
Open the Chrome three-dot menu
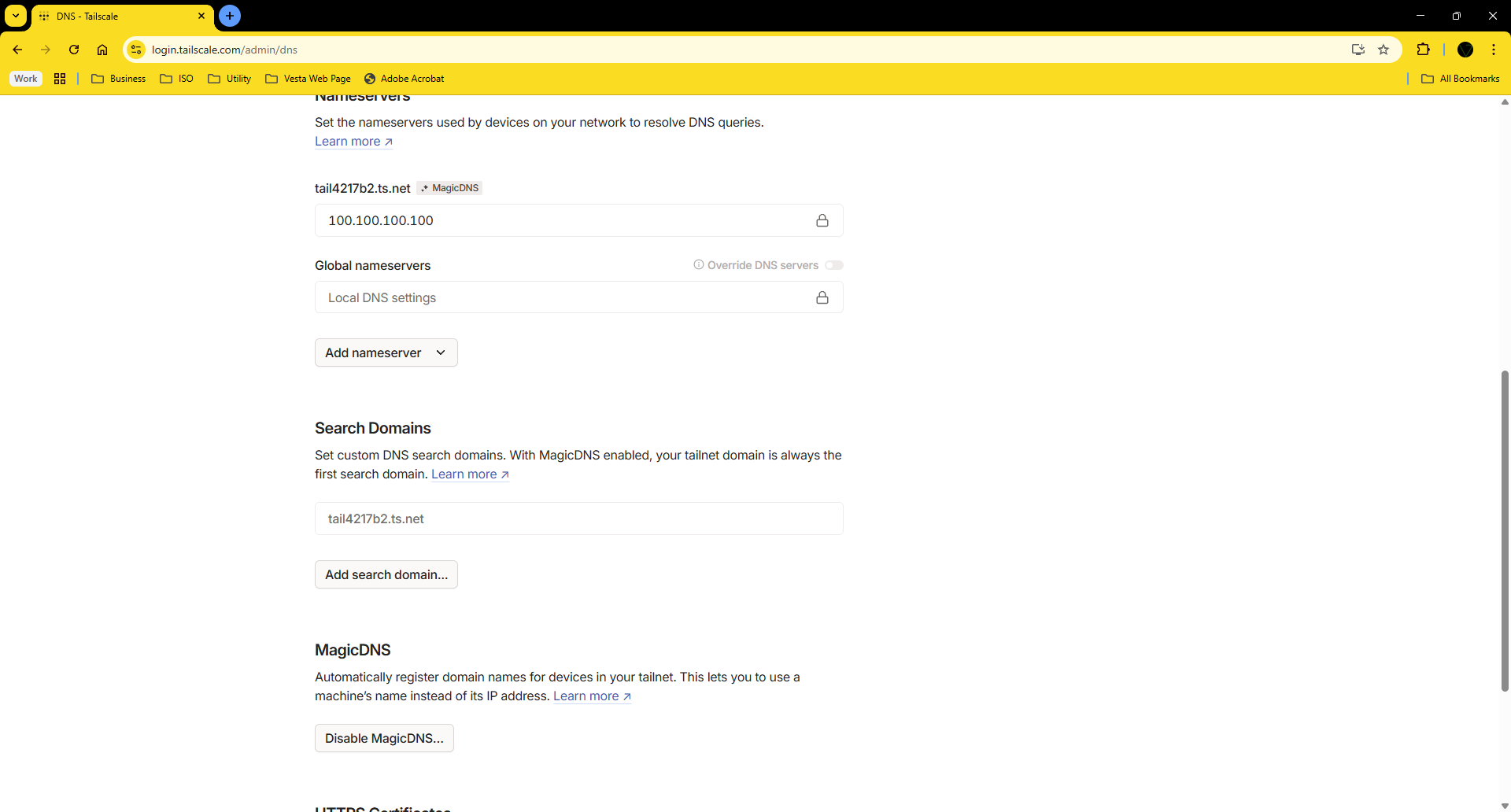tap(1494, 50)
